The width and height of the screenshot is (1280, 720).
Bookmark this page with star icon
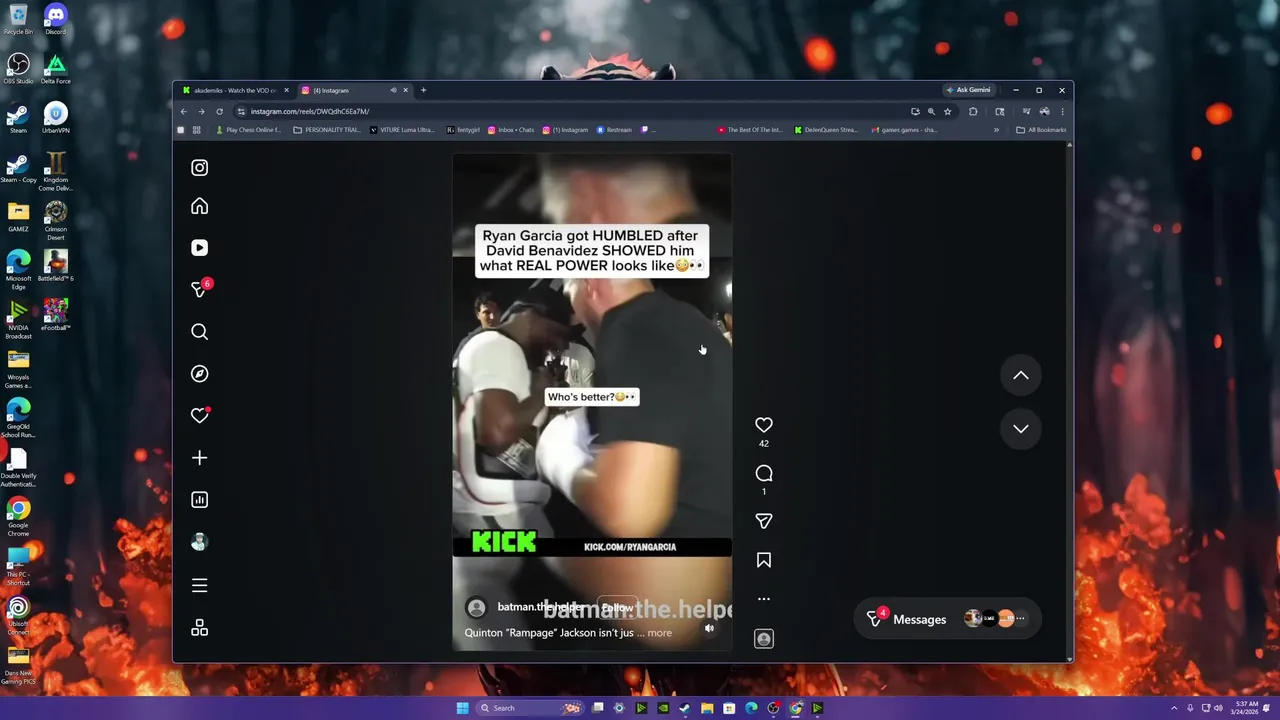click(x=947, y=111)
